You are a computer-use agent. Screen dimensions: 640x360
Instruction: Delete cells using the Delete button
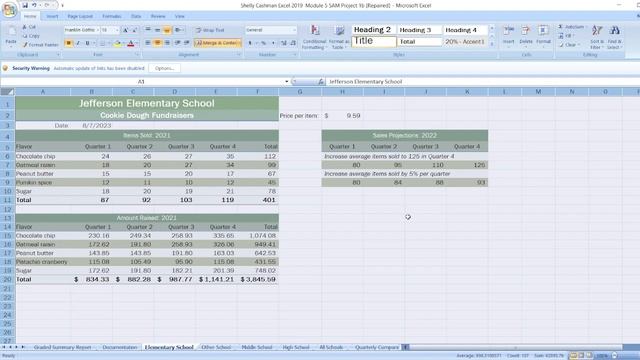(x=526, y=35)
